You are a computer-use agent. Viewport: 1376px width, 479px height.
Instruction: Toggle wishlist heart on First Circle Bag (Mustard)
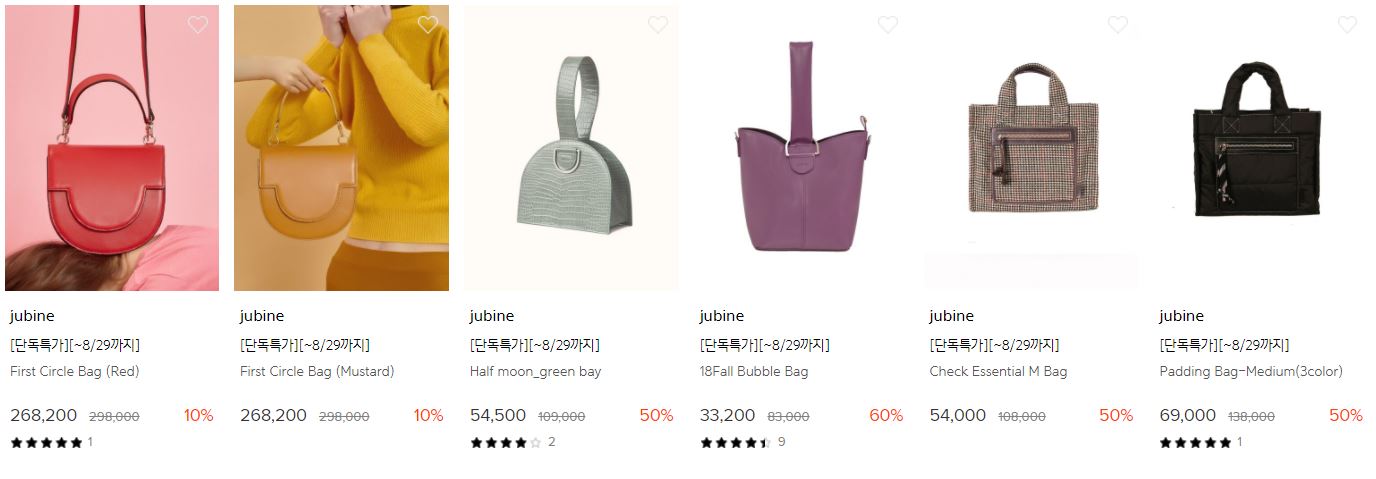tap(428, 25)
